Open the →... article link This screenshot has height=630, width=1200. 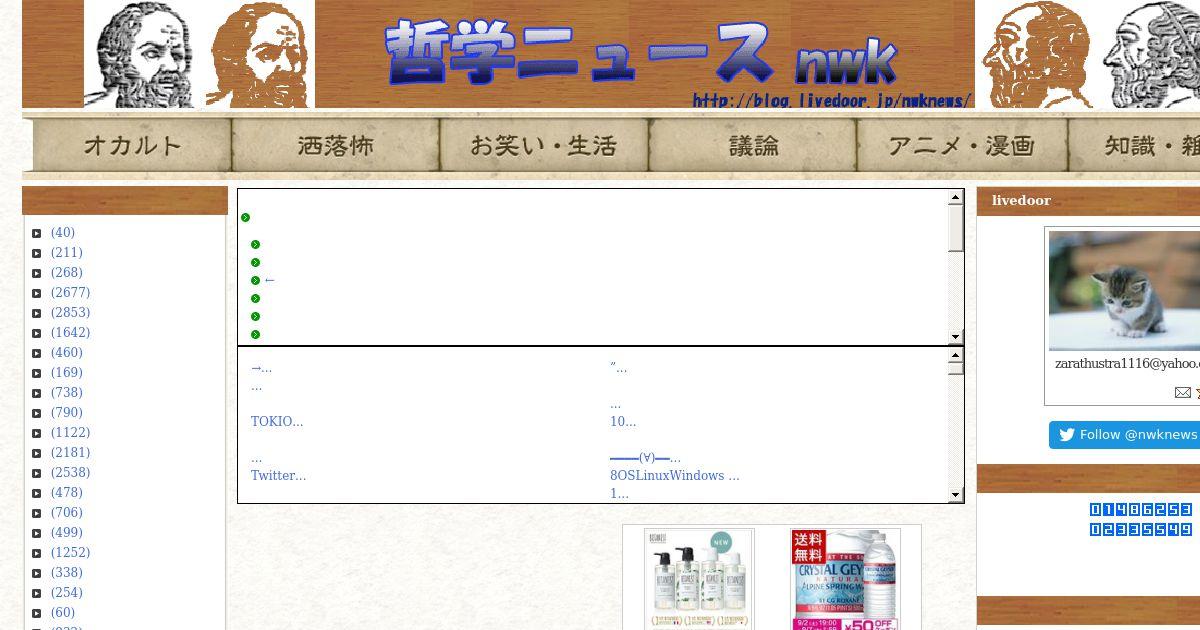click(261, 368)
